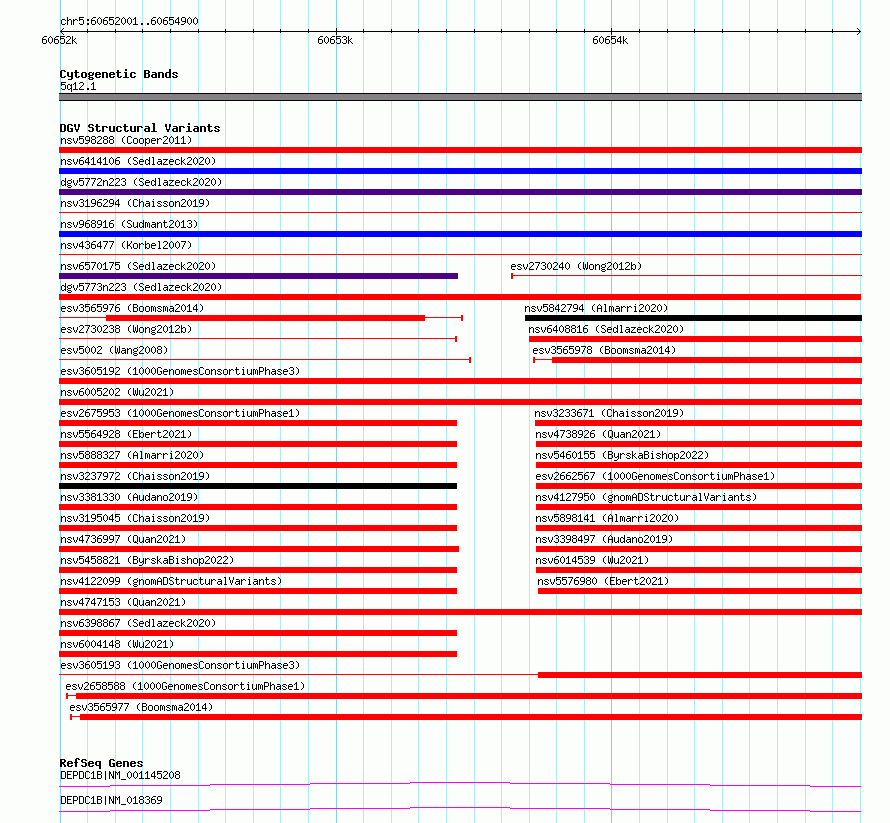Click the blue bar under nsv968916

(x=460, y=234)
